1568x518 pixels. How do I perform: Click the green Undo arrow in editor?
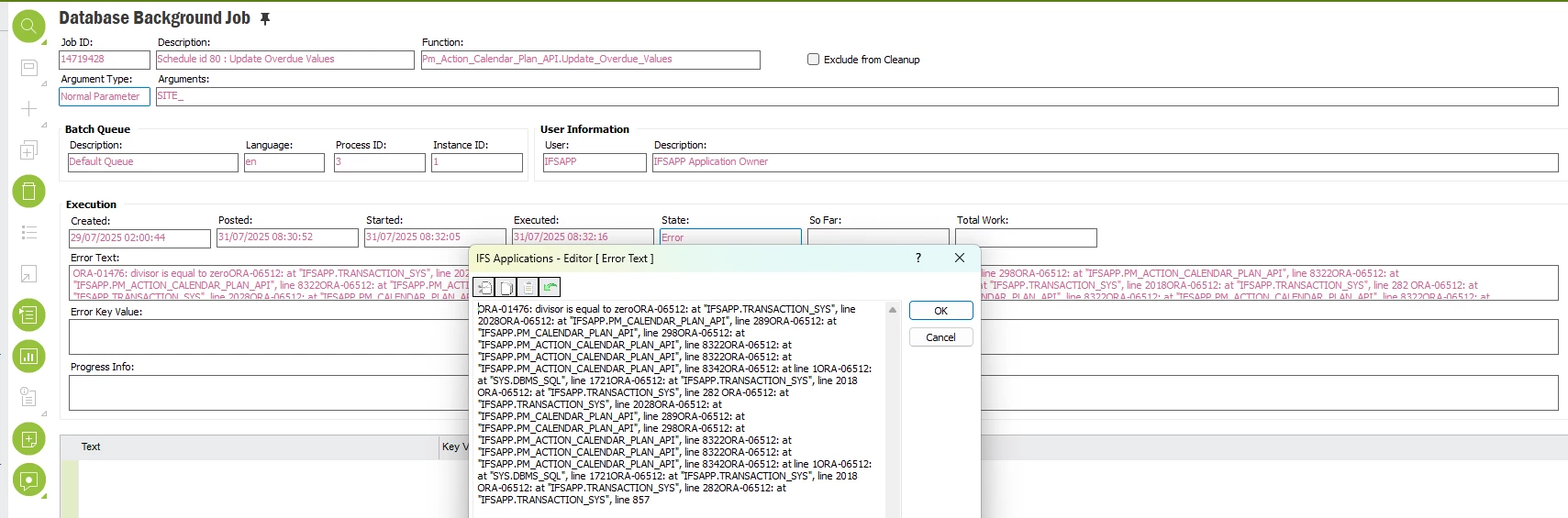point(550,288)
